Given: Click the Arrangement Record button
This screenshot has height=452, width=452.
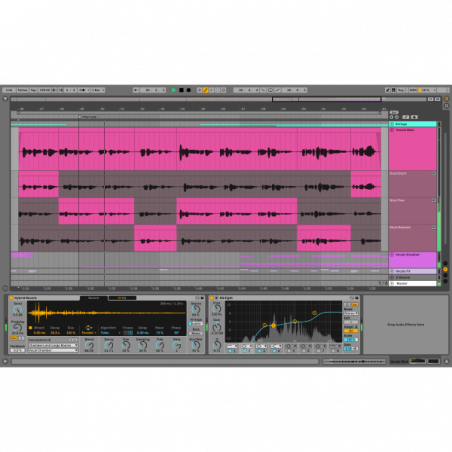Looking at the screenshot, I should pyautogui.click(x=189, y=90).
